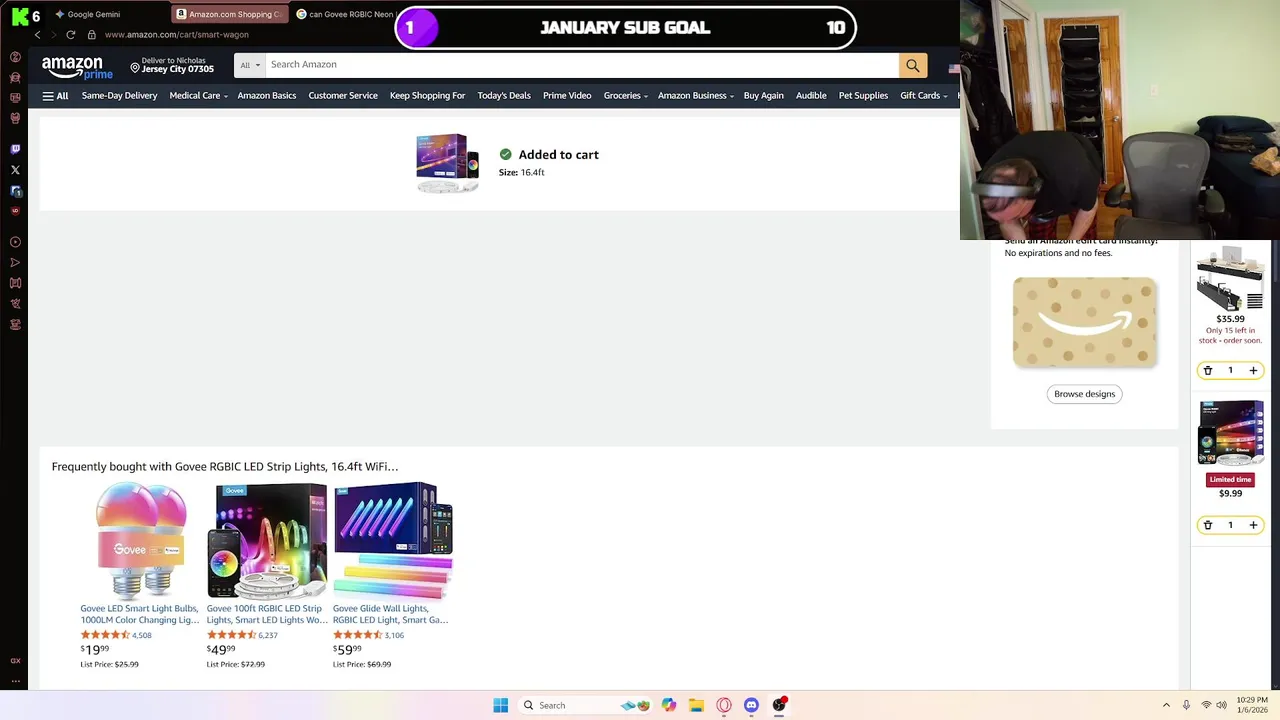
Task: Open the 4,508 ratings link
Action: click(142, 635)
